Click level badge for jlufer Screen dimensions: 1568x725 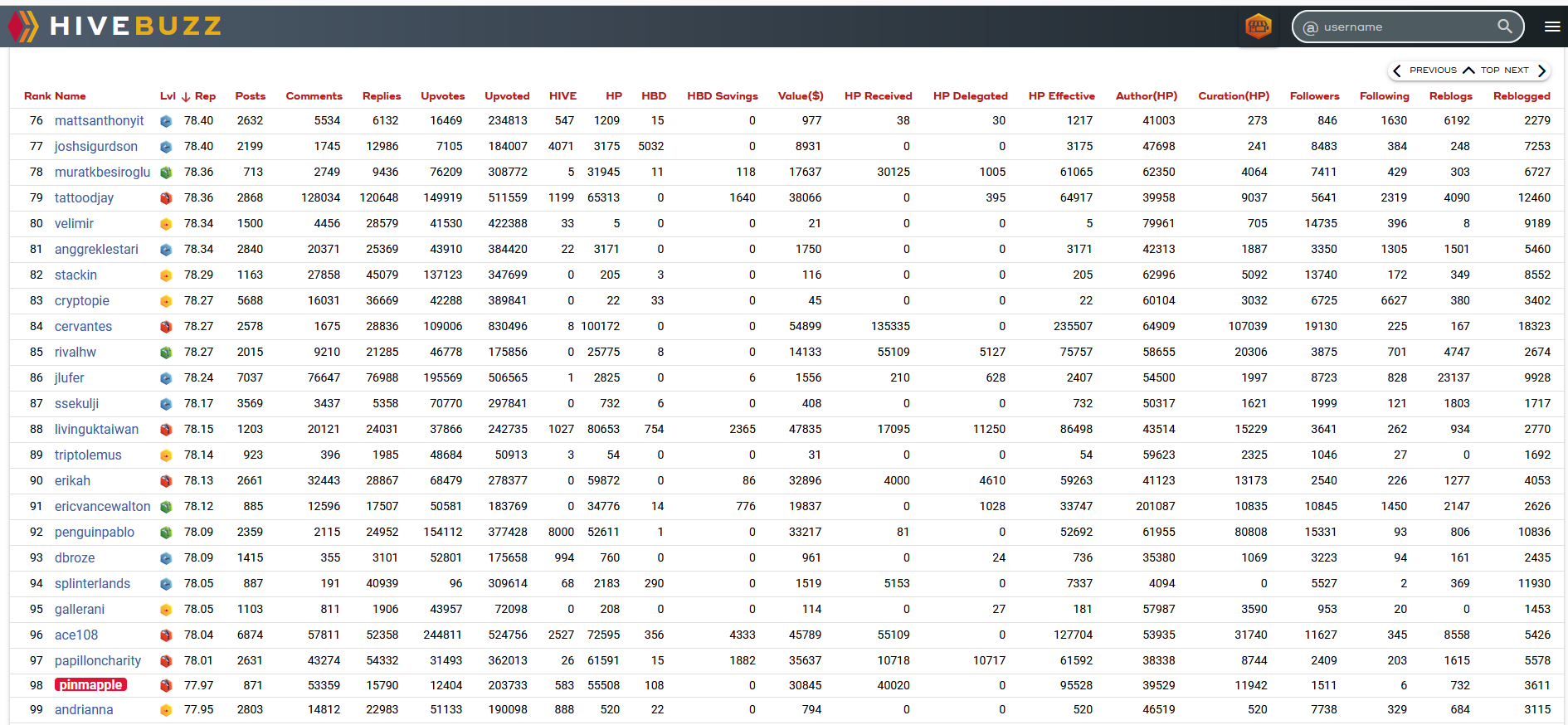(166, 378)
